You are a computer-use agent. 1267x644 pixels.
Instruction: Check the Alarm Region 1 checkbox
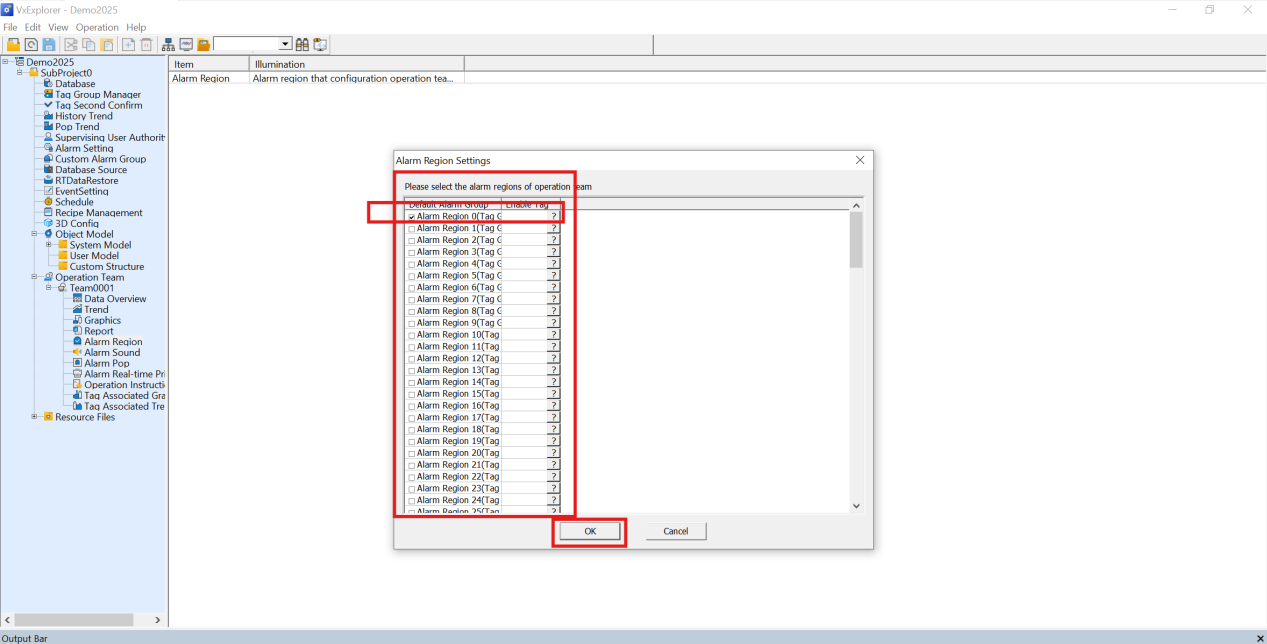[x=412, y=229]
